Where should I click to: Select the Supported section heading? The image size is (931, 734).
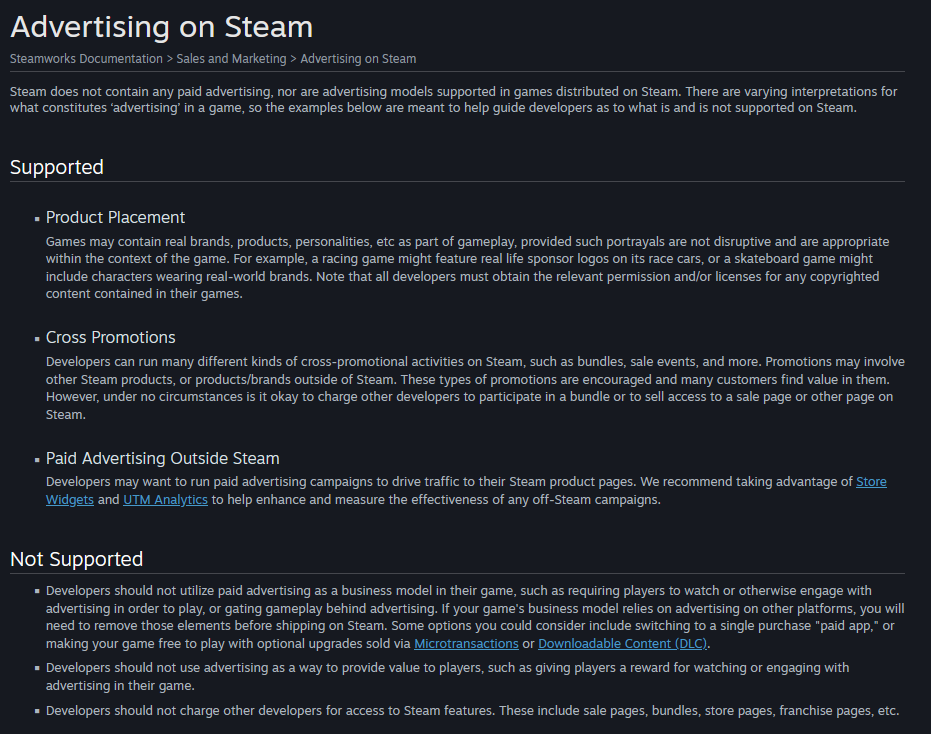coord(56,167)
